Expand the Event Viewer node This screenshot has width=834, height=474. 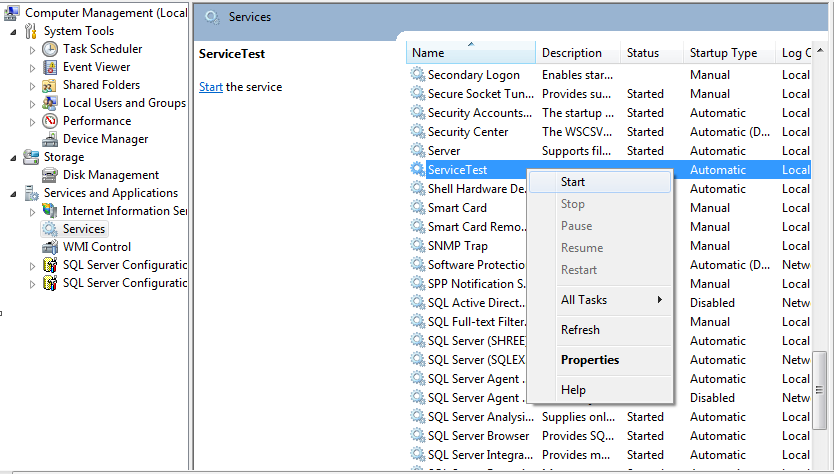32,68
